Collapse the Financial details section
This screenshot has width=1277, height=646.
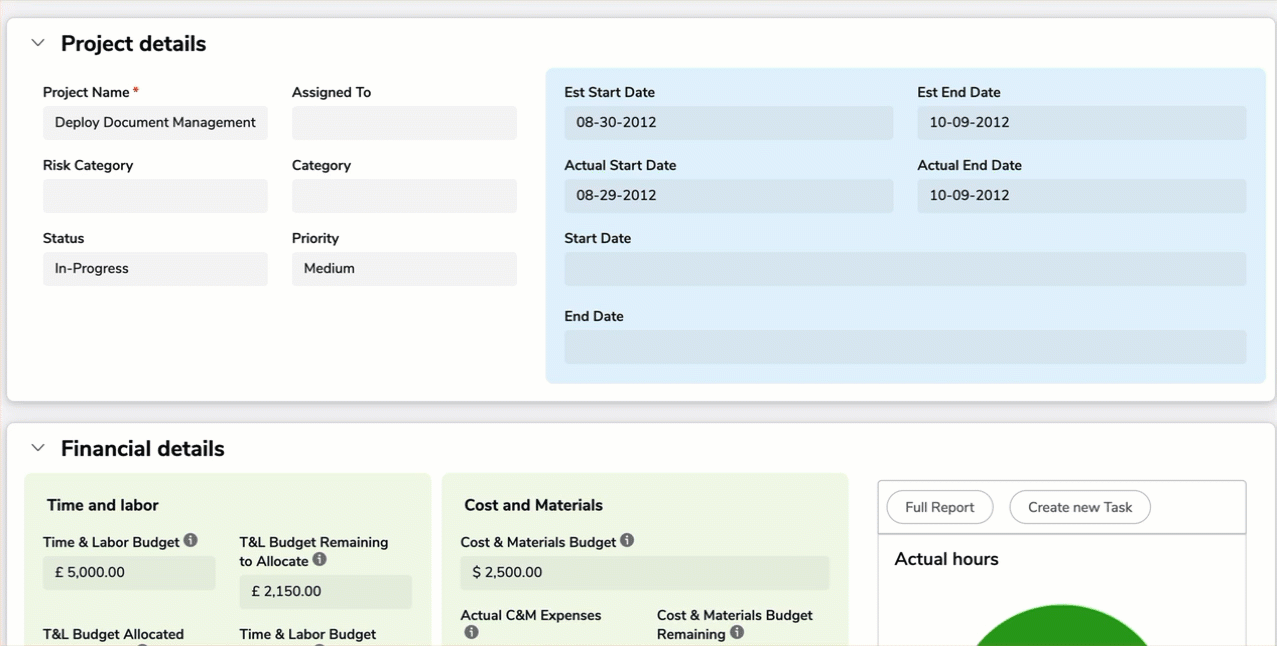click(x=38, y=448)
